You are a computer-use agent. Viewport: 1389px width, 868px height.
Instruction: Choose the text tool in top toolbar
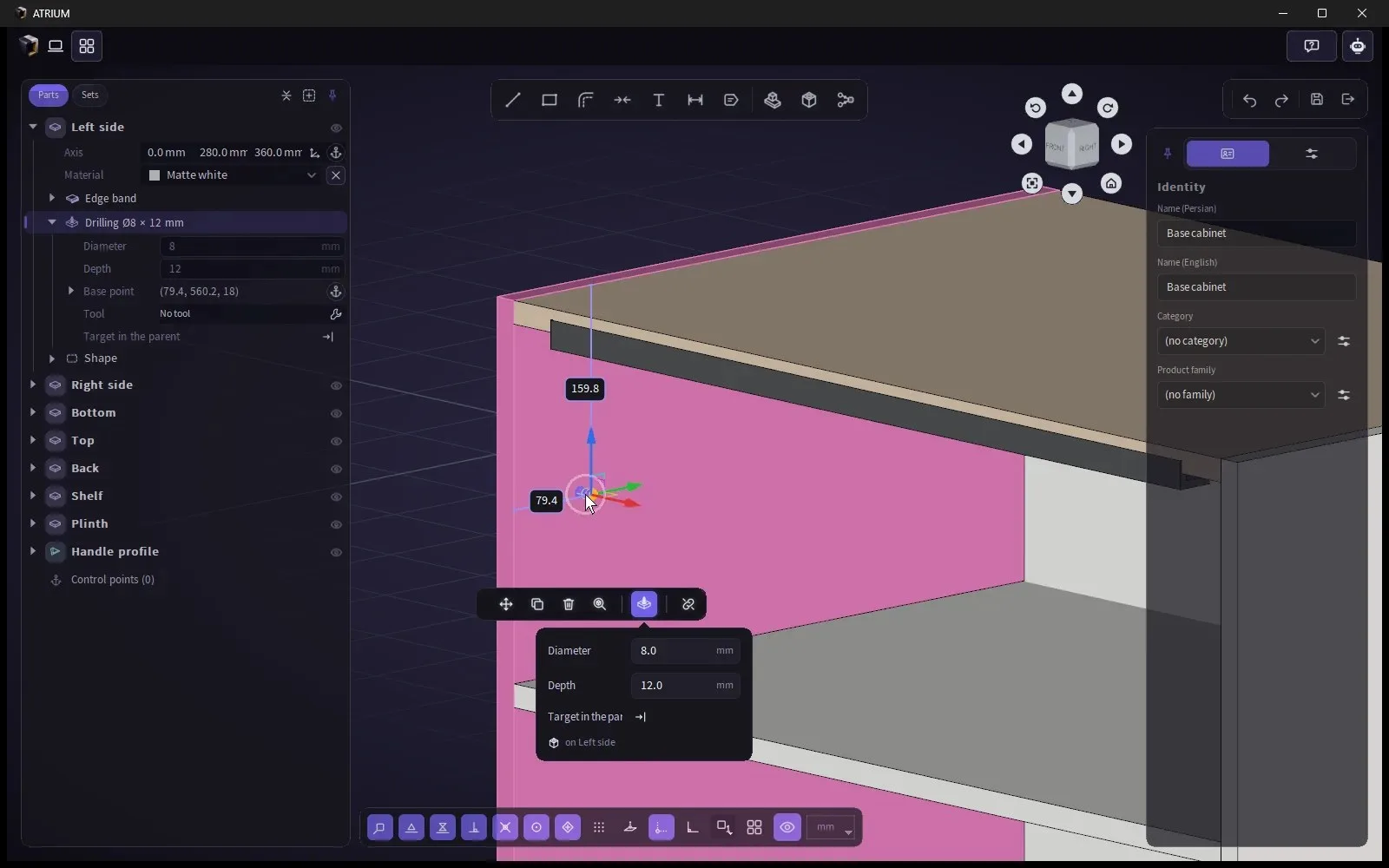pyautogui.click(x=659, y=100)
